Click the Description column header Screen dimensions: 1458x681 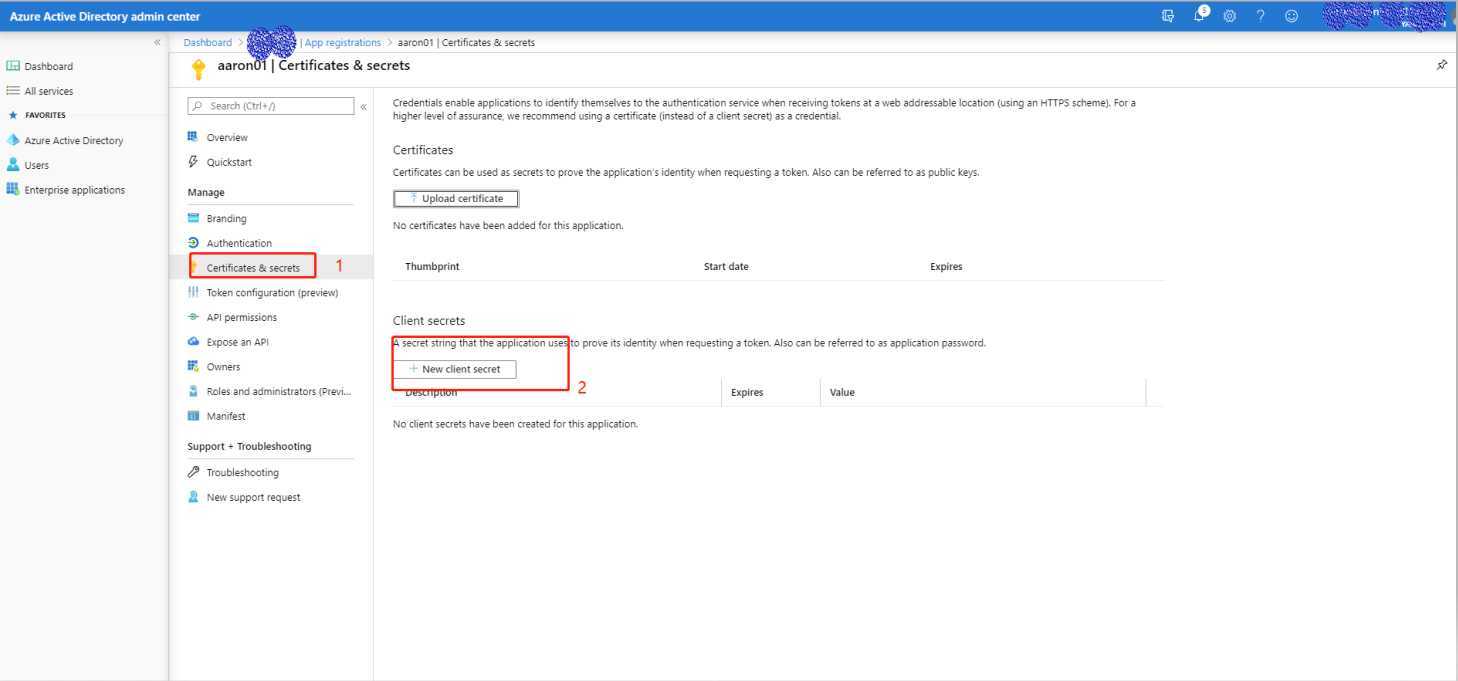[431, 393]
